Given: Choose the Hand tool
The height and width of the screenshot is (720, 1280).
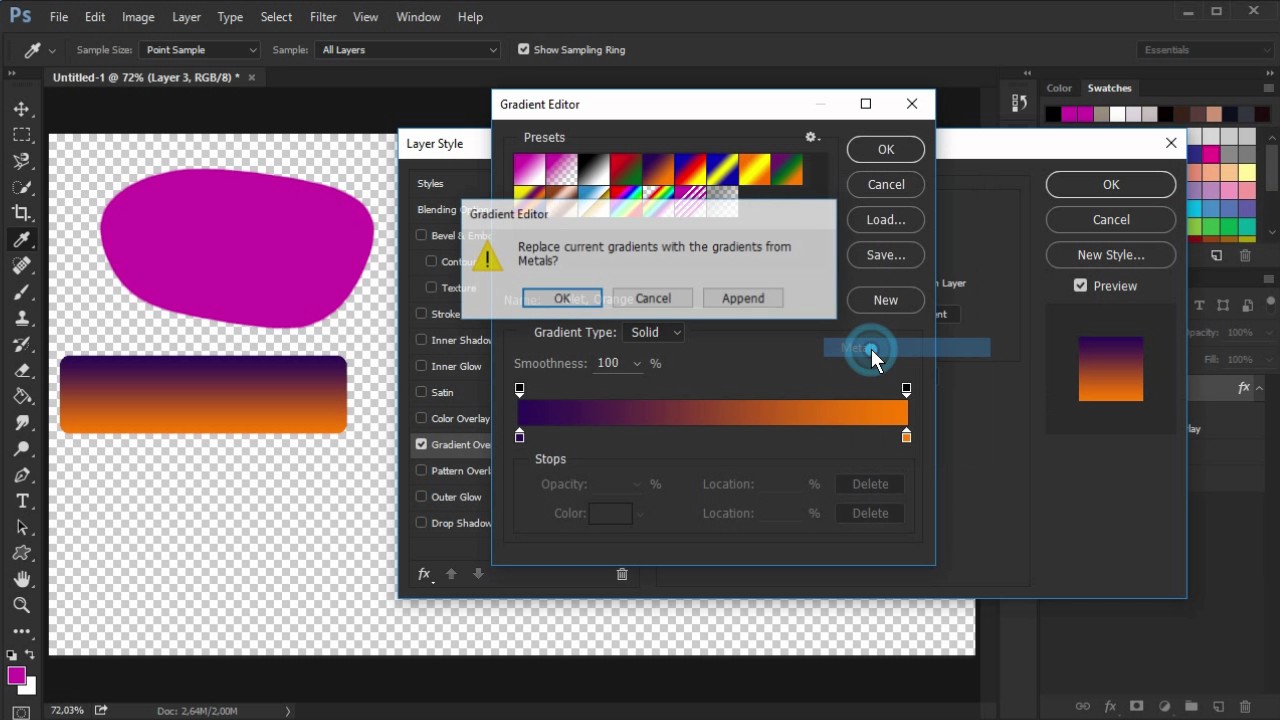Looking at the screenshot, I should click(21, 579).
